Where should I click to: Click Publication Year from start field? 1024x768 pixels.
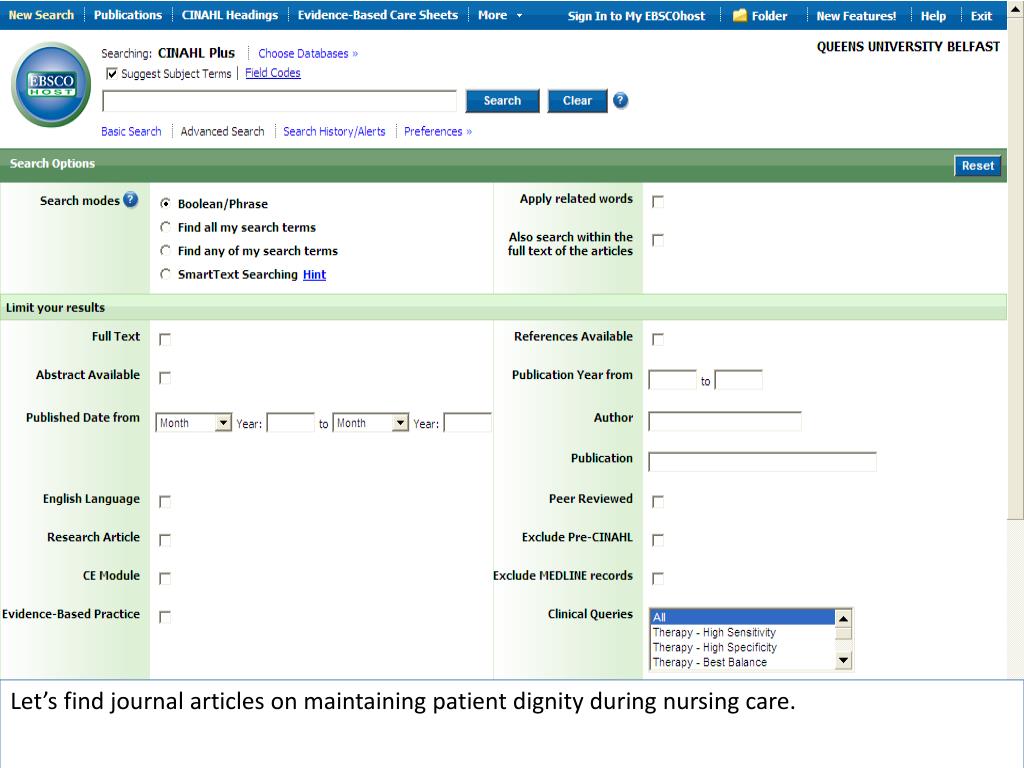673,379
